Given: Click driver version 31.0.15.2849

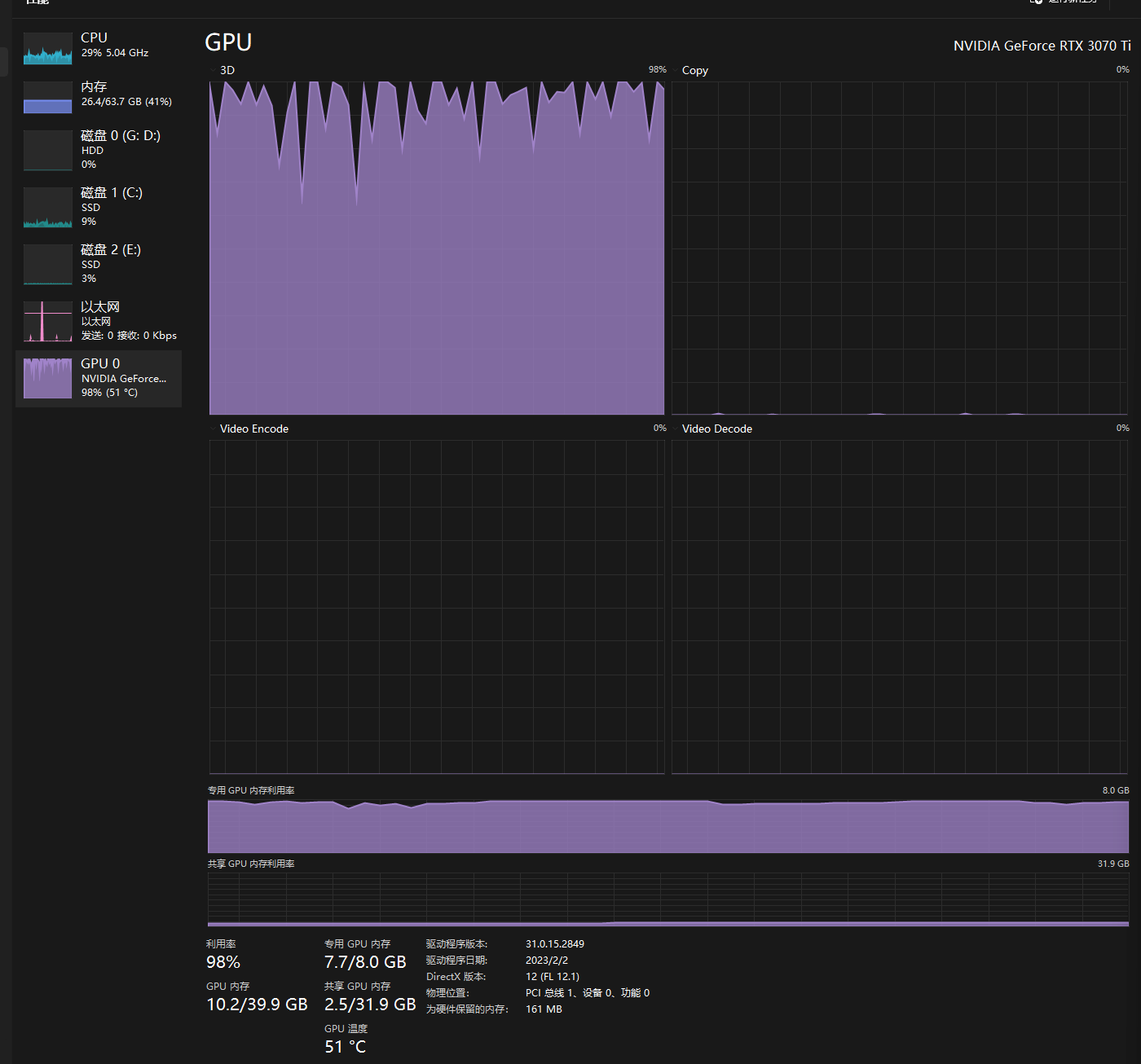Looking at the screenshot, I should point(555,944).
